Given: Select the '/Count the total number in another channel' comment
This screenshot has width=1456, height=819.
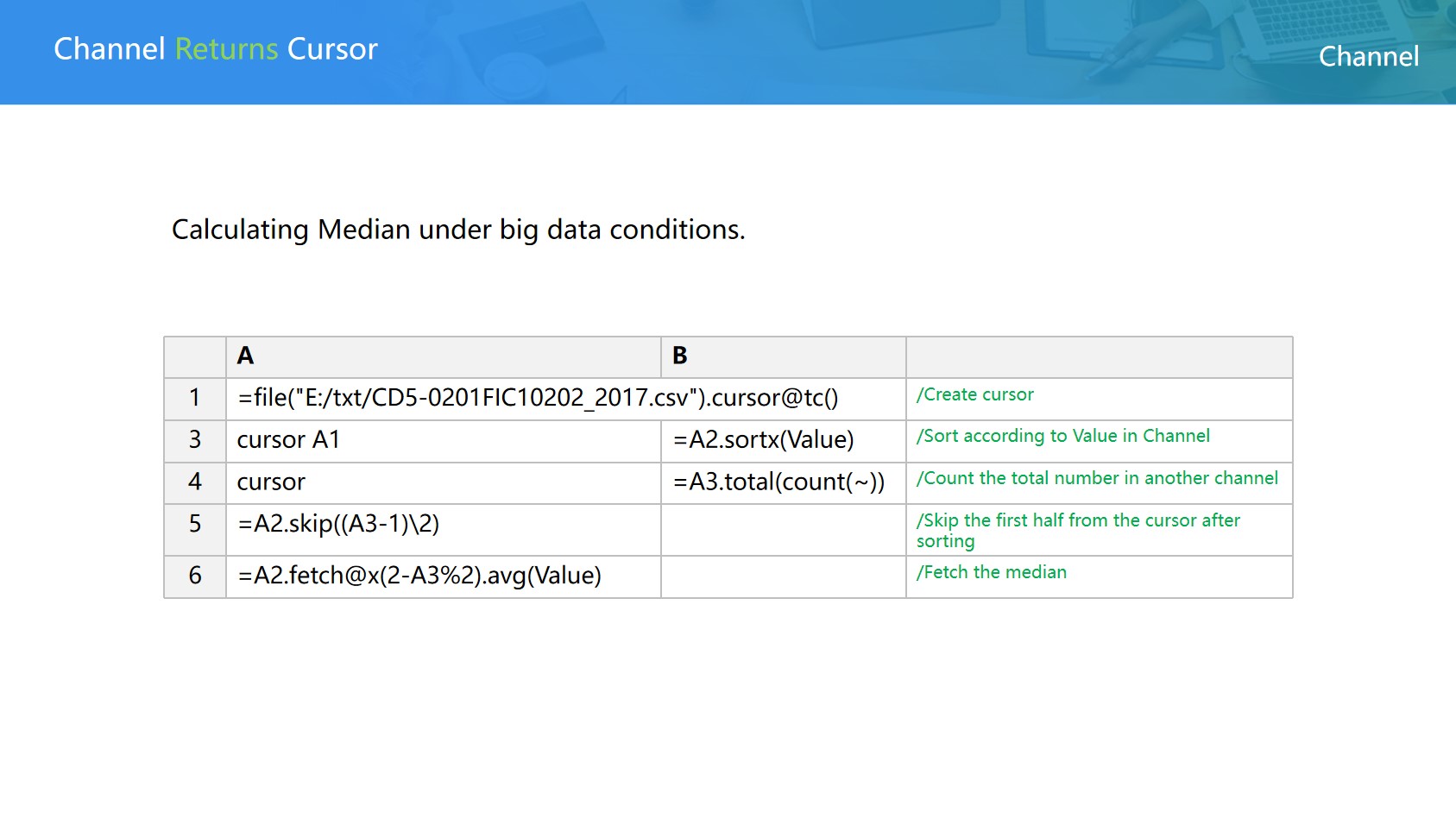Looking at the screenshot, I should click(1097, 479).
